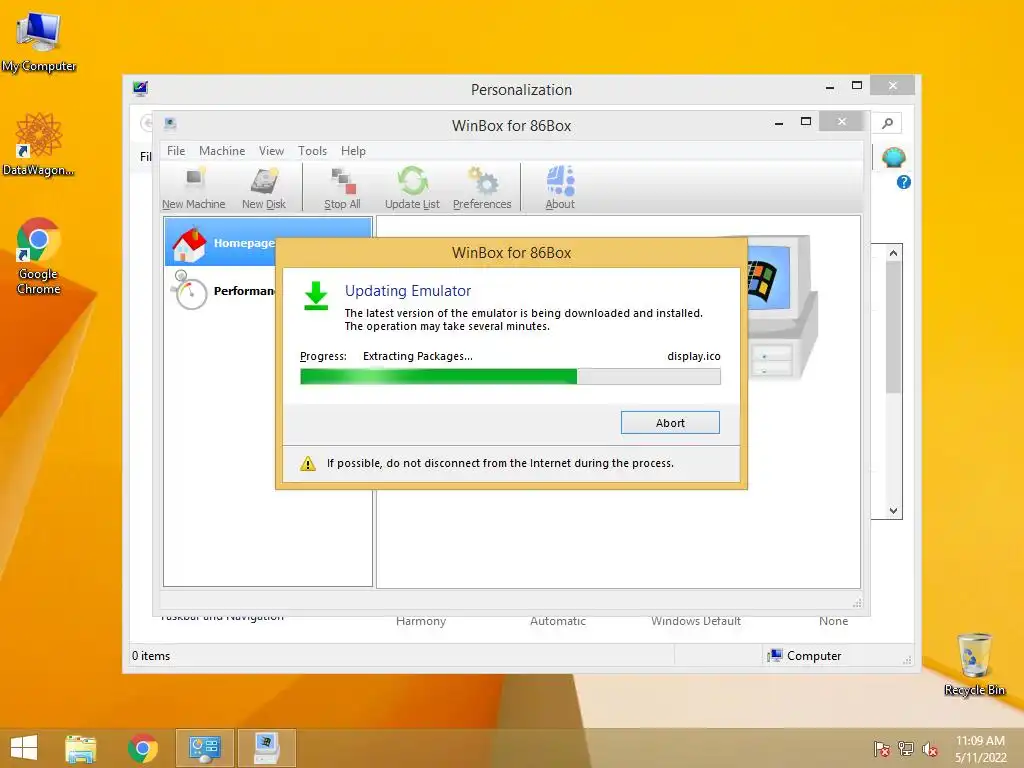Click the Update List toolbar icon
The height and width of the screenshot is (768, 1024).
point(412,187)
